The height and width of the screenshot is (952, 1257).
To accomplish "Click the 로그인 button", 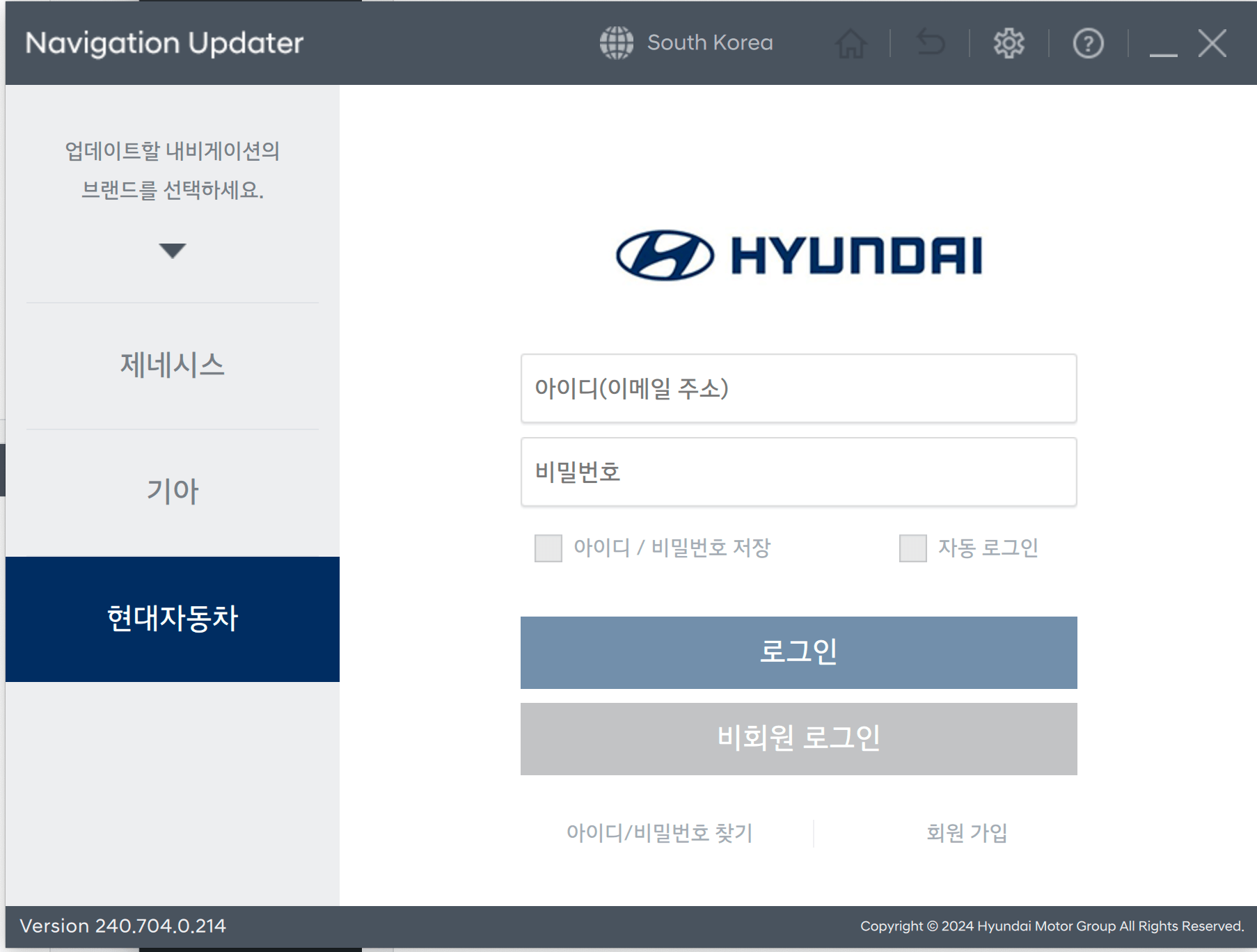I will click(x=798, y=653).
